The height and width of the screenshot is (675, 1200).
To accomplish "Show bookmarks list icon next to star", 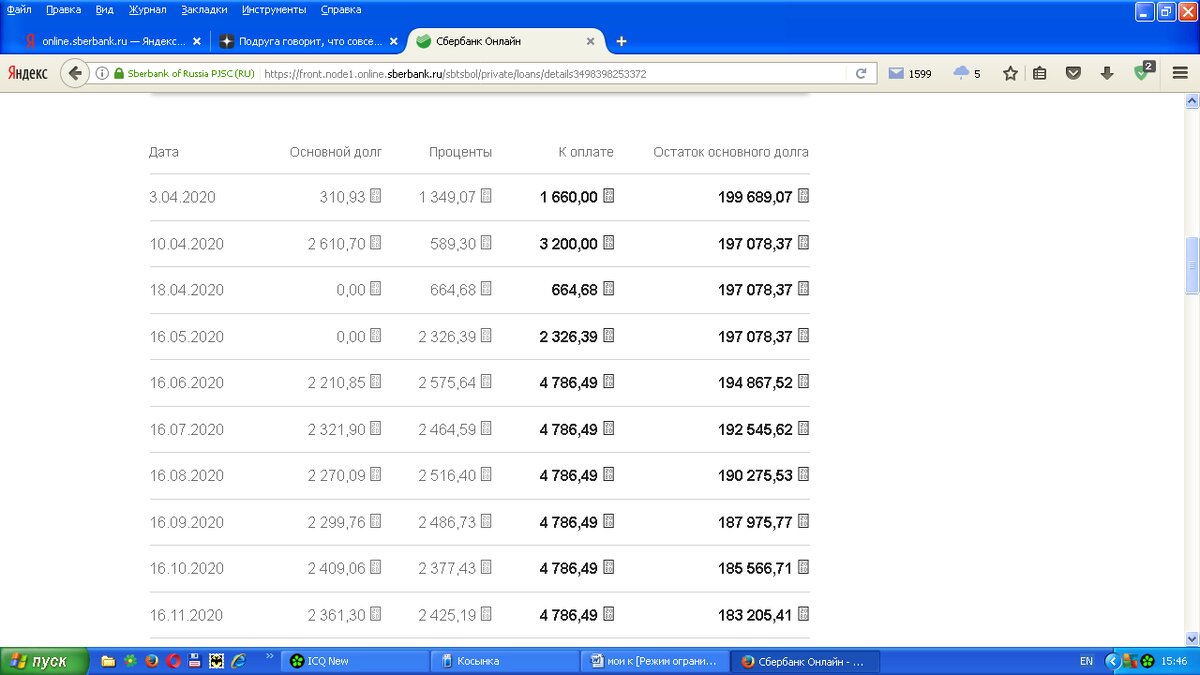I will [1040, 73].
